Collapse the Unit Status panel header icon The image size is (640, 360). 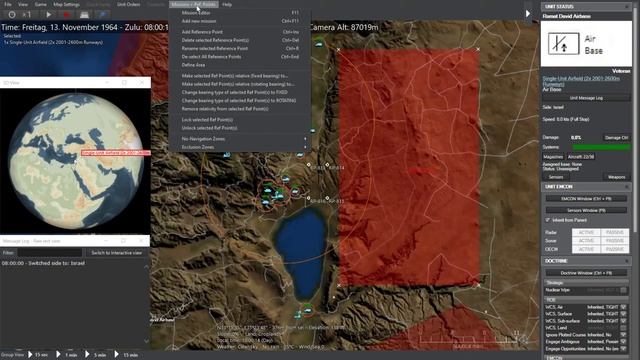(x=627, y=7)
